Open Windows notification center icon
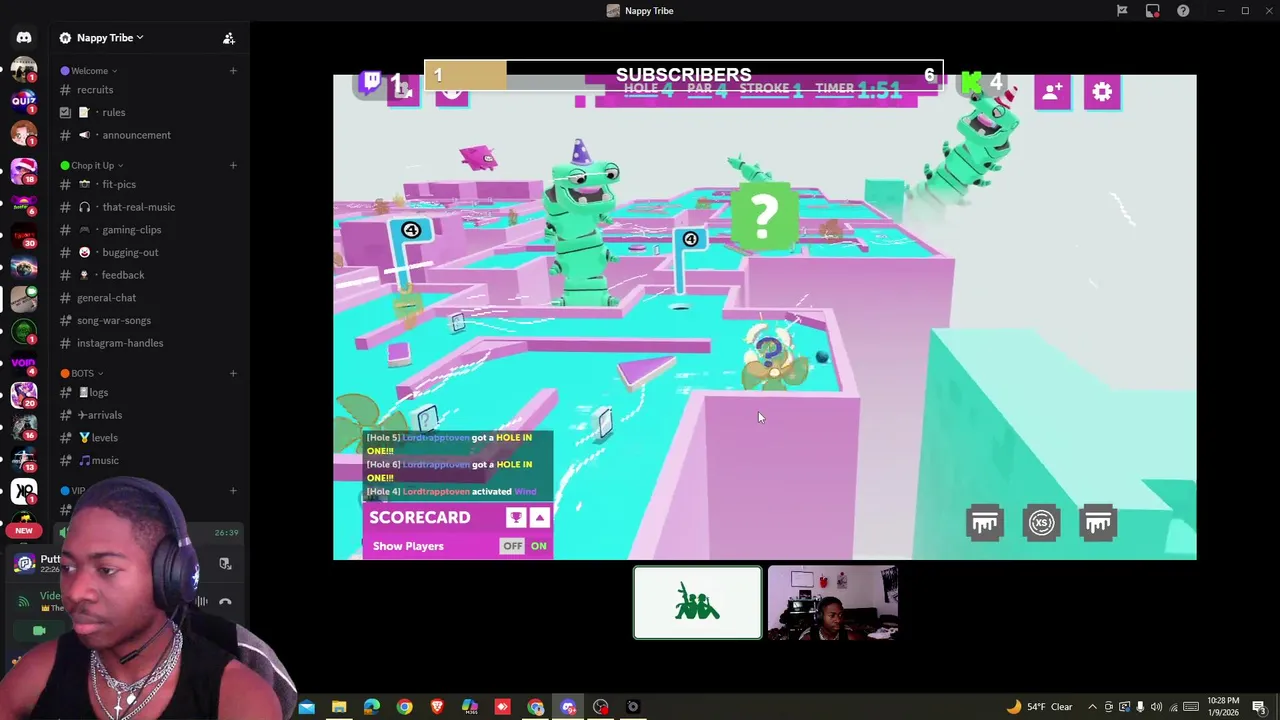Screen dimensions: 1280x720 (1259, 707)
